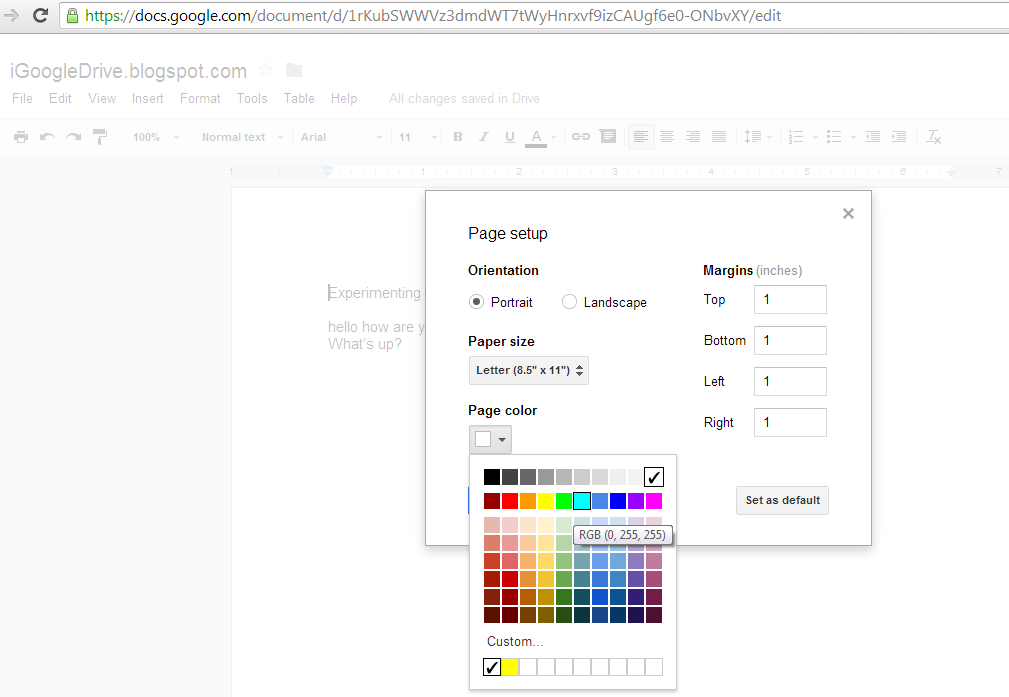Open the Help menu
1009x697 pixels.
(x=344, y=98)
